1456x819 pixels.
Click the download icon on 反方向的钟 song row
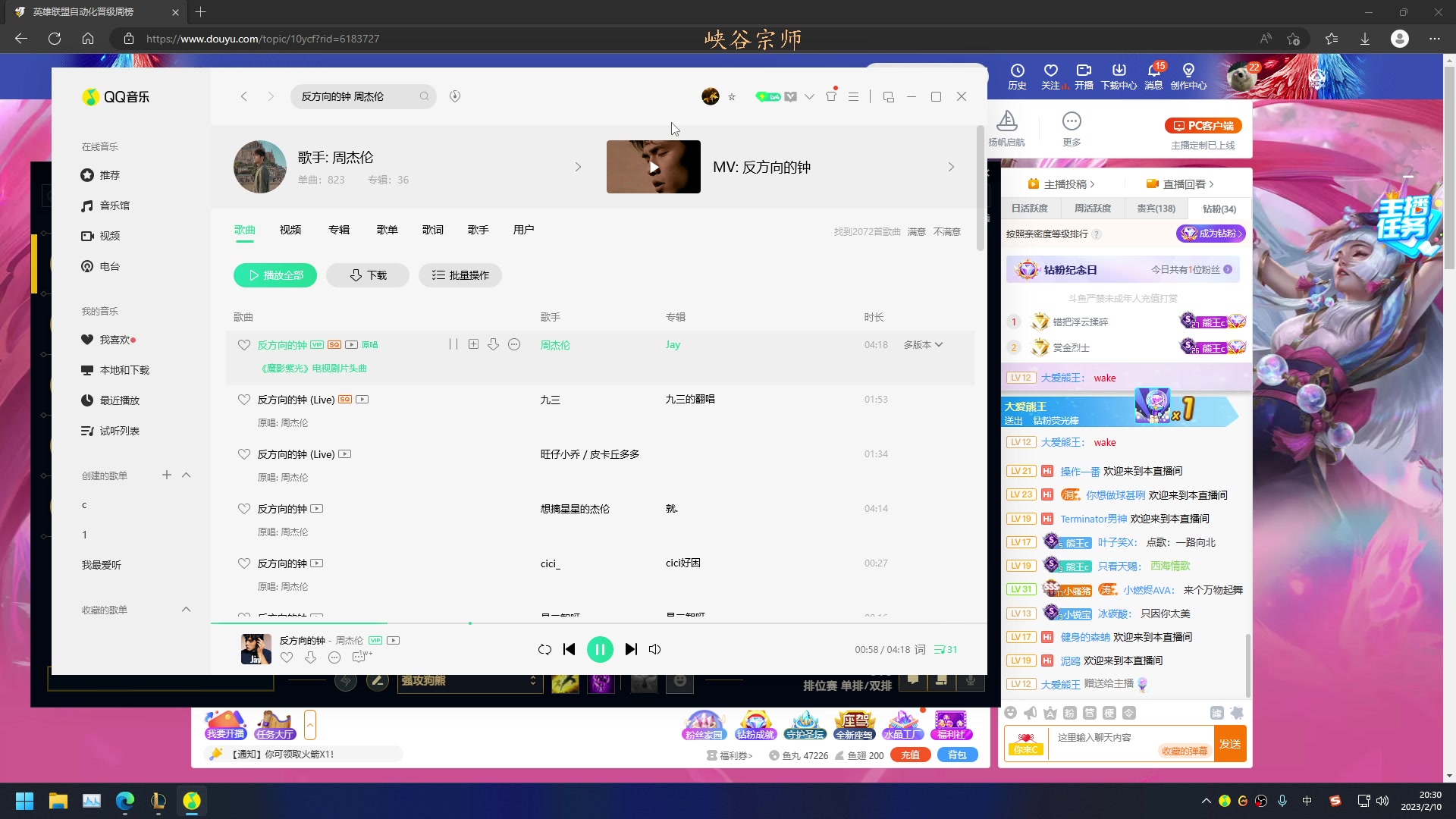[494, 344]
